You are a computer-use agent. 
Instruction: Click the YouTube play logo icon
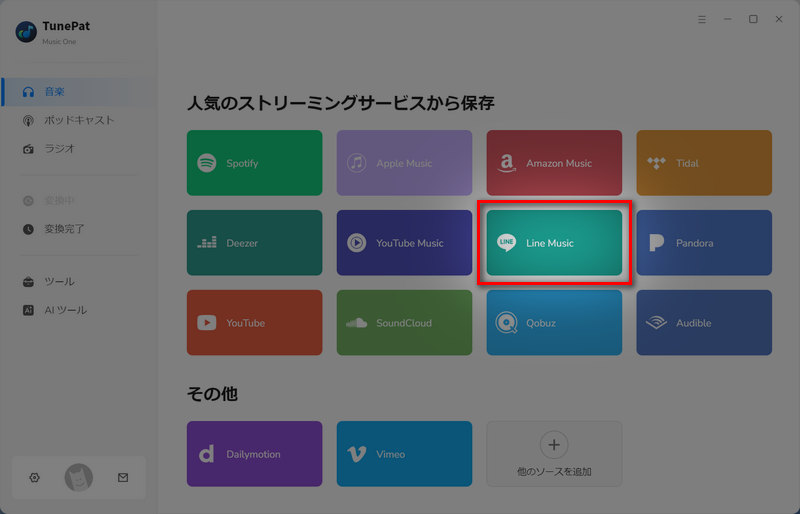tap(207, 323)
